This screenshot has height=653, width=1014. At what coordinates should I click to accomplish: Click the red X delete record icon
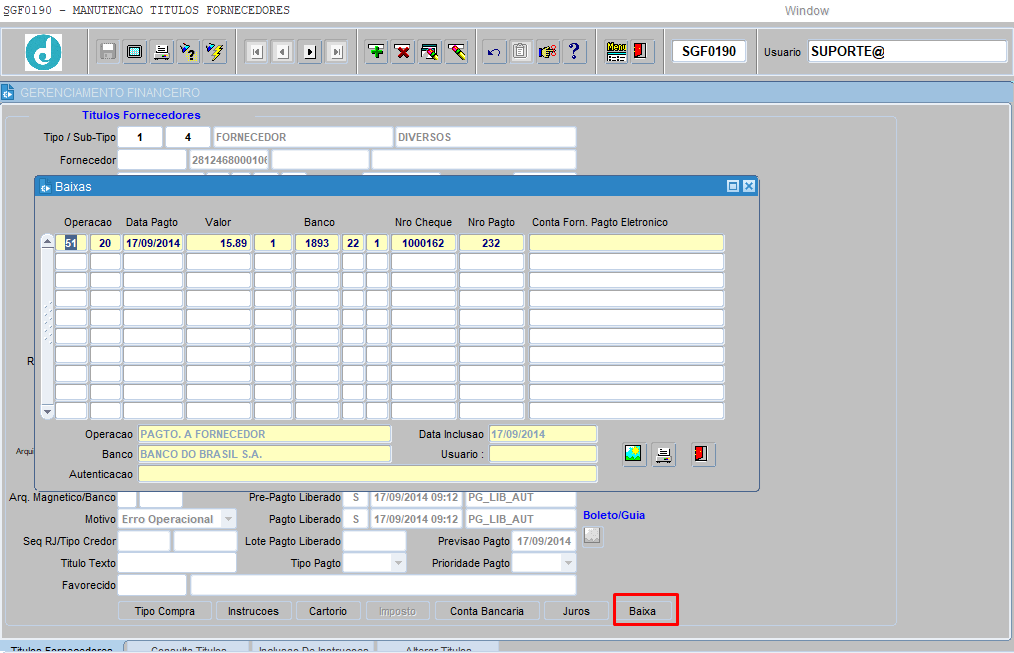click(x=402, y=52)
